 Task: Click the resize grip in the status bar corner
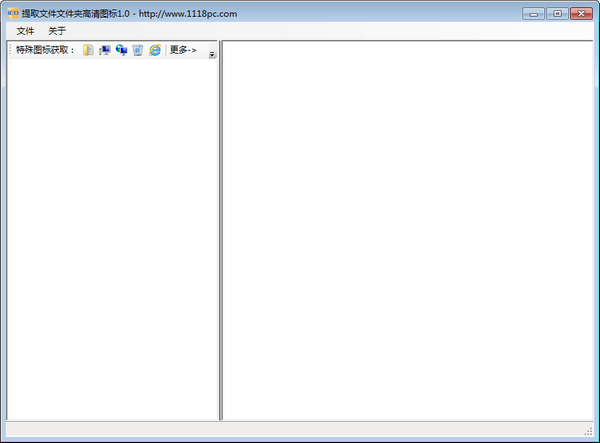coord(588,430)
